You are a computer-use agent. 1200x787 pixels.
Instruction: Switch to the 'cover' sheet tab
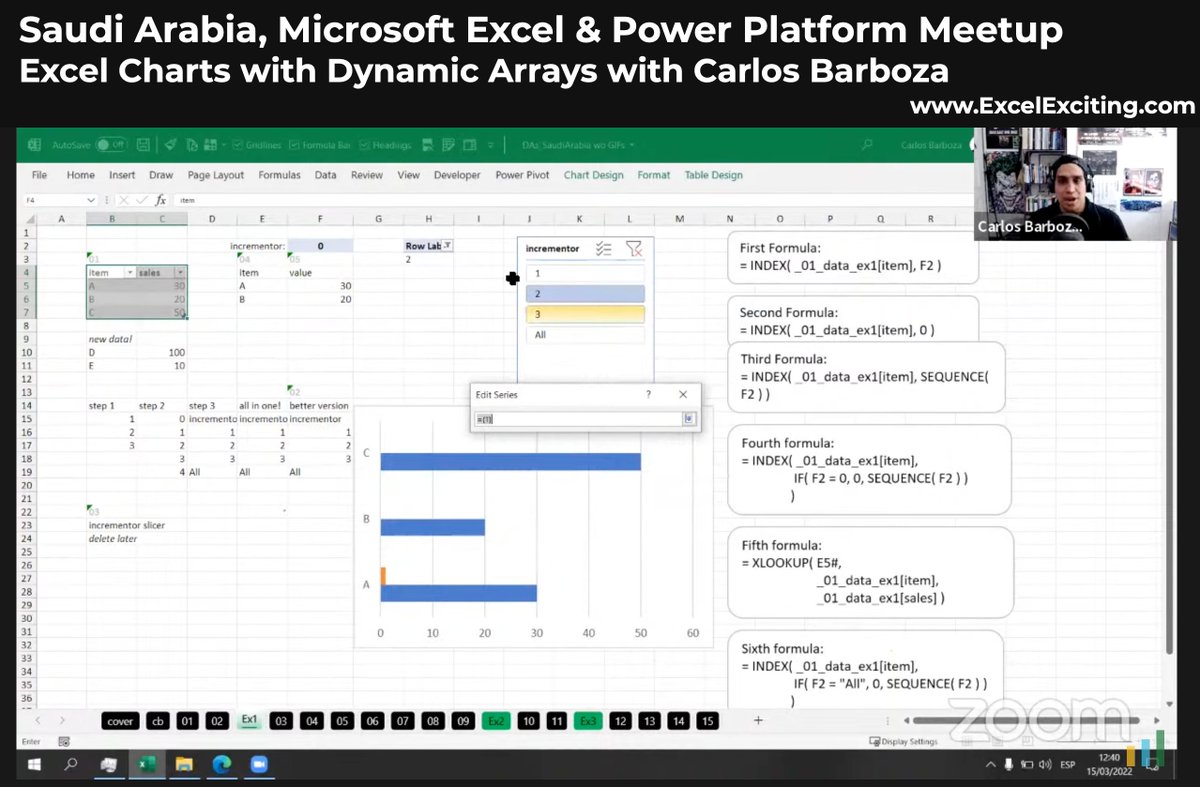pyautogui.click(x=120, y=721)
